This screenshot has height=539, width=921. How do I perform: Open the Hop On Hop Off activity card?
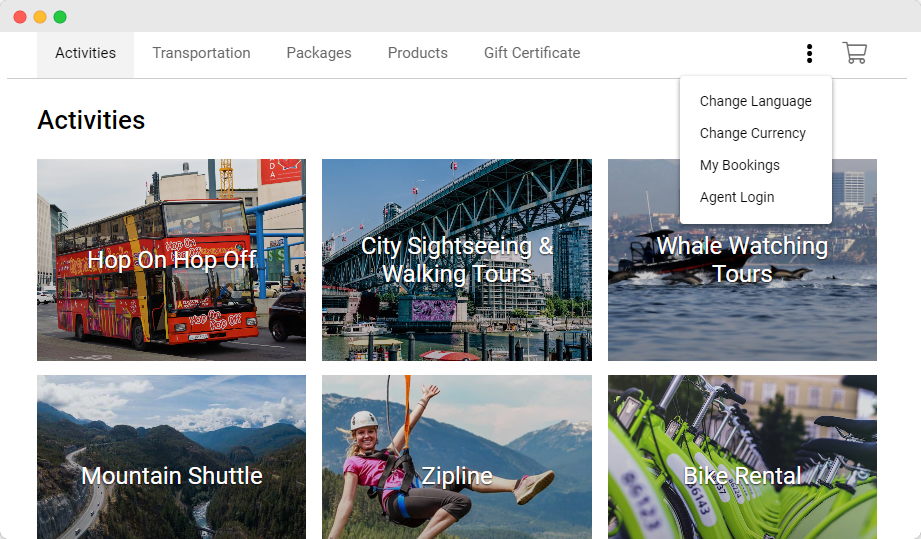(172, 260)
